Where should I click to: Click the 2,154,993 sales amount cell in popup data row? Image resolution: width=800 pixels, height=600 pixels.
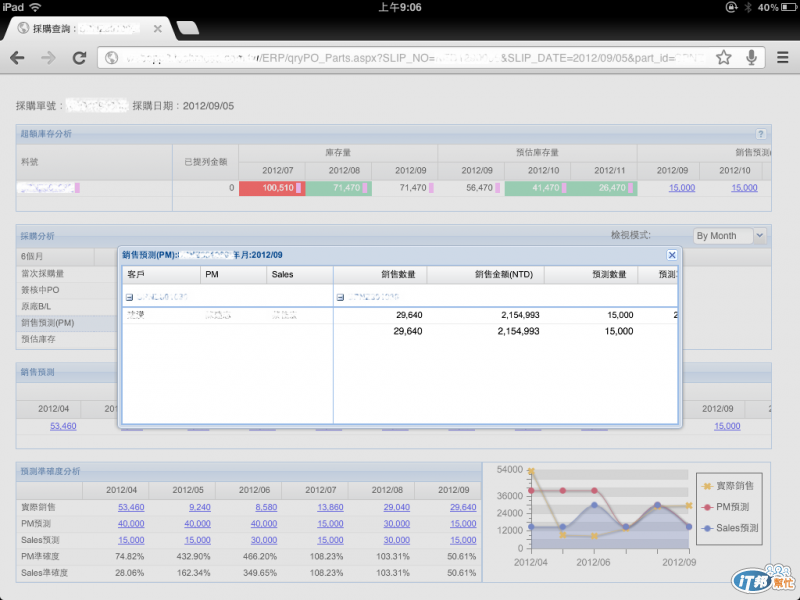tap(520, 315)
